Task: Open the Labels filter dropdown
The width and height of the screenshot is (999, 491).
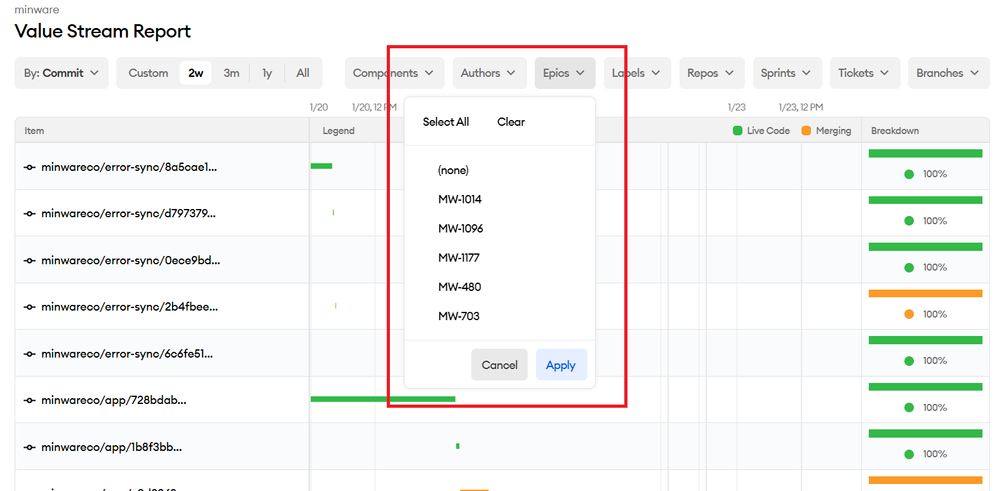Action: 636,73
